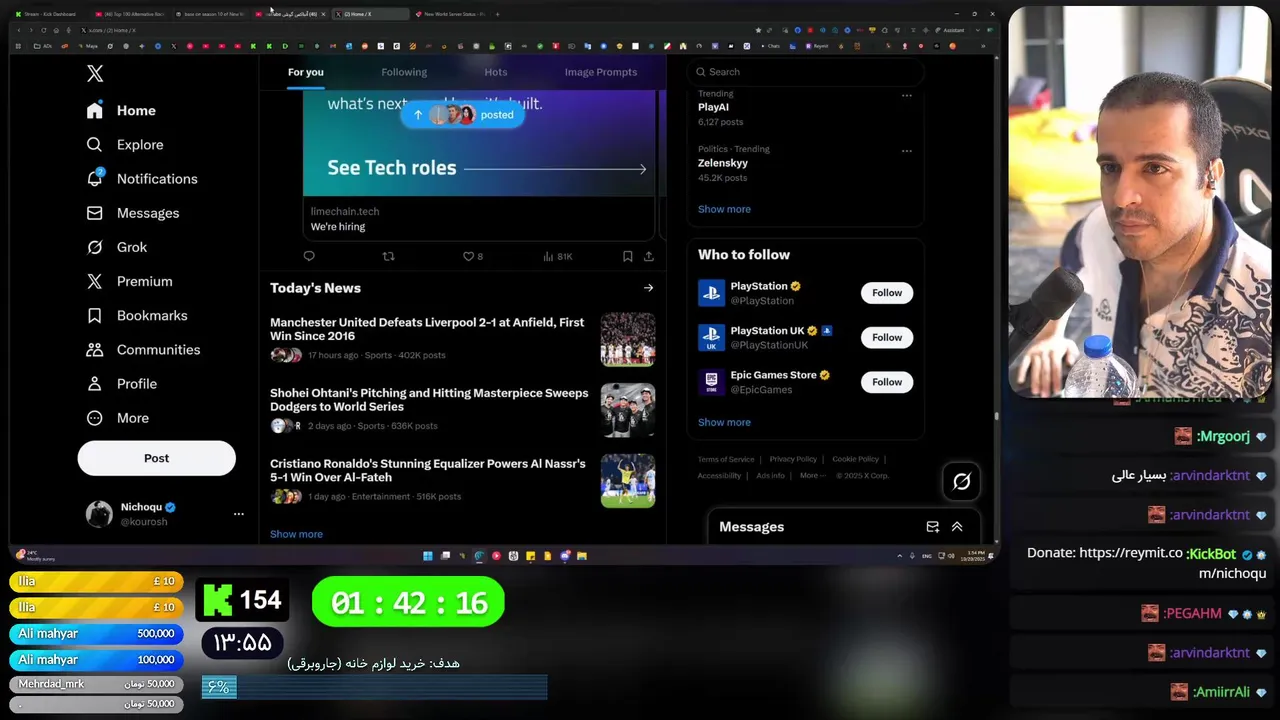The width and height of the screenshot is (1280, 720).
Task: Expand the Messages drawer
Action: pyautogui.click(x=957, y=527)
